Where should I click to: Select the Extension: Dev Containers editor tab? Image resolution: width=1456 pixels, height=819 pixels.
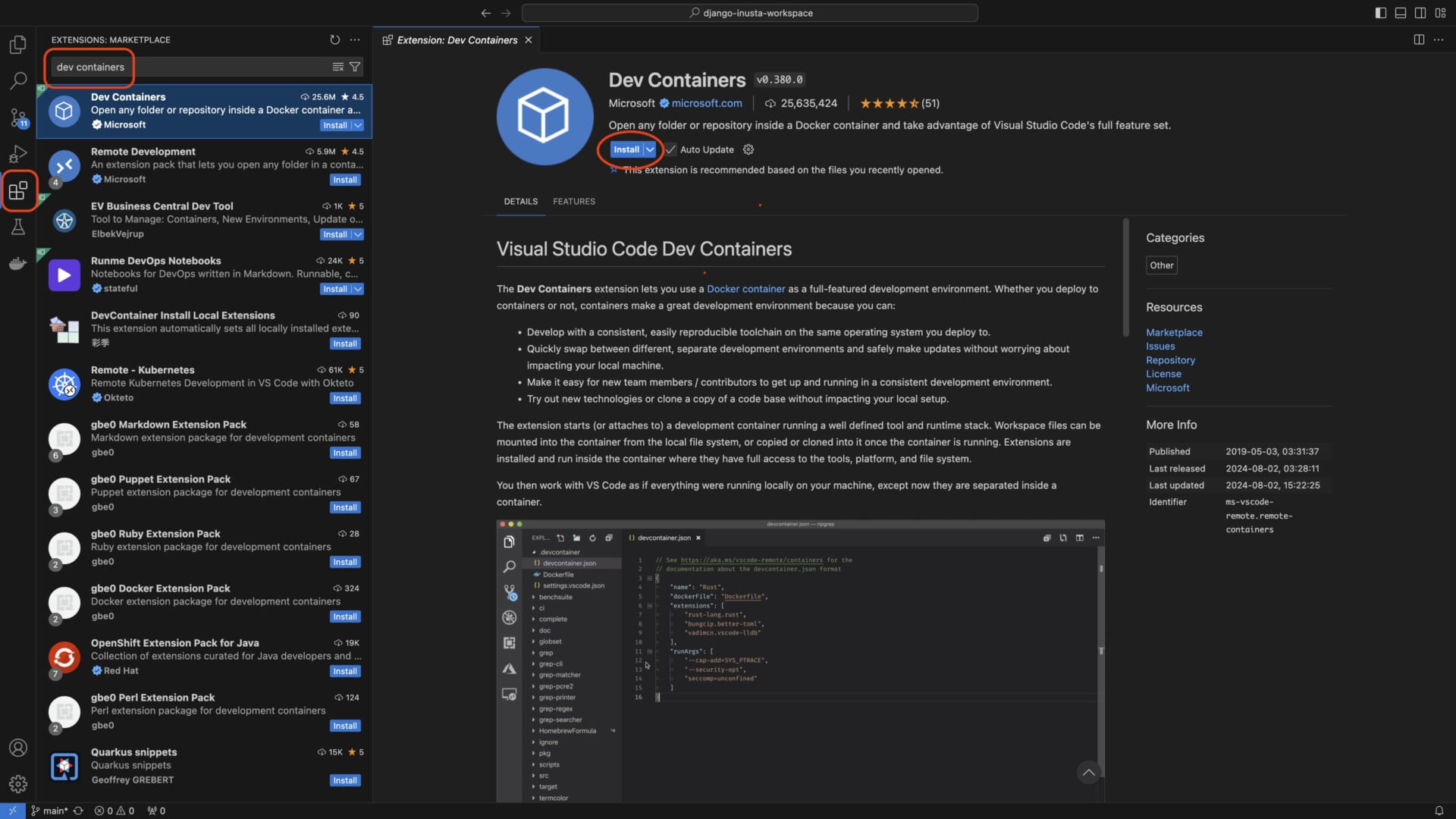(457, 39)
